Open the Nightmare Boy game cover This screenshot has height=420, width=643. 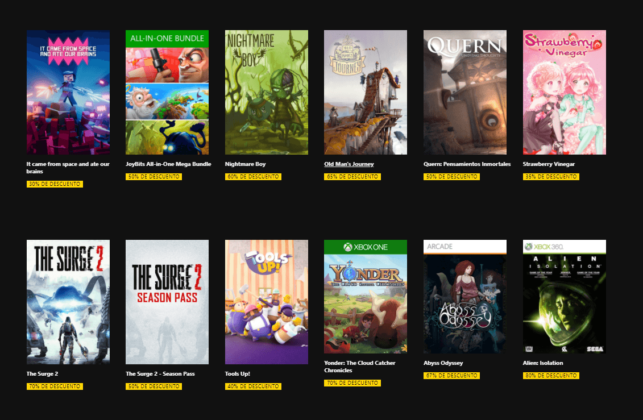click(x=266, y=92)
